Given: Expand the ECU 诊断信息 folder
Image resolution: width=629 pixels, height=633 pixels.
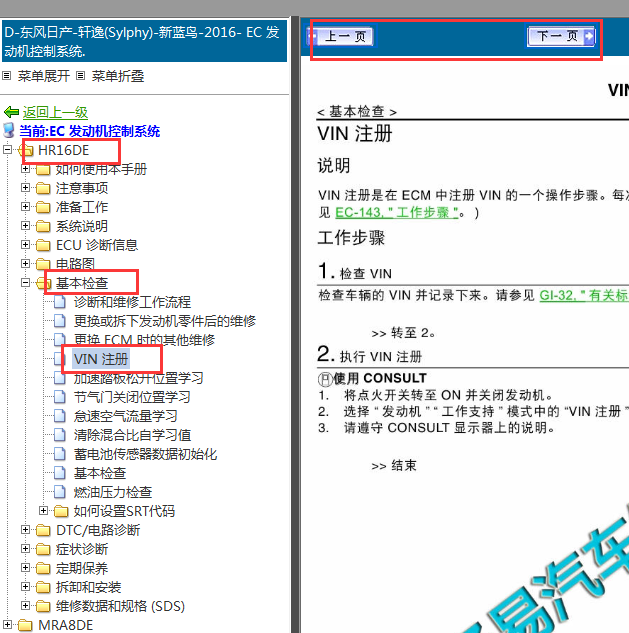Looking at the screenshot, I should tap(25, 245).
